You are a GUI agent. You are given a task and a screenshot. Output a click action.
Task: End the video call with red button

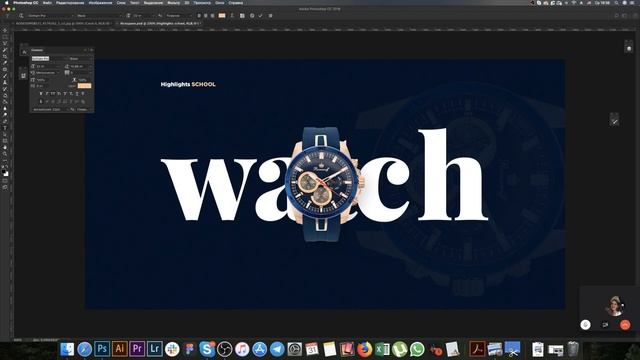[x=625, y=325]
